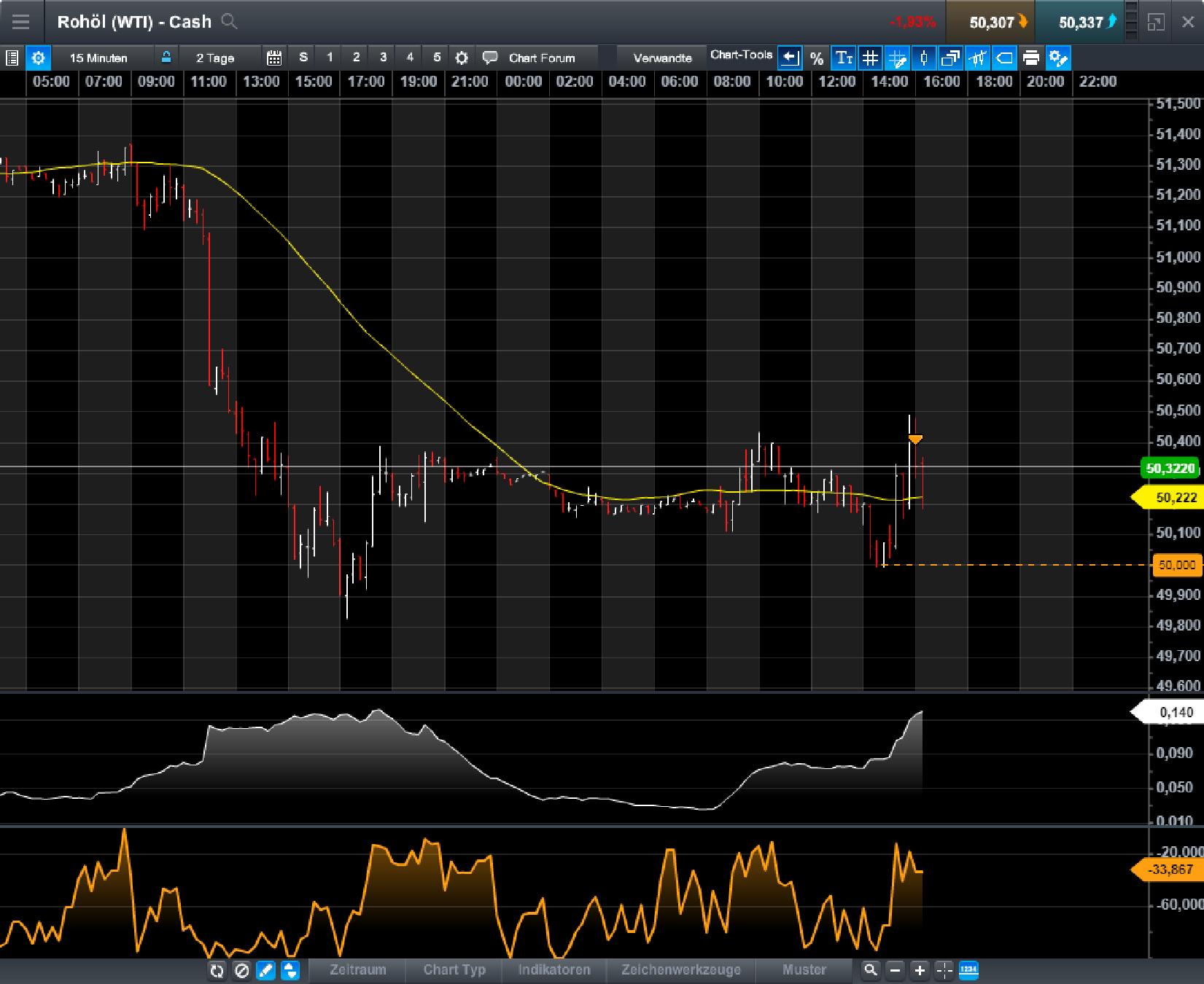Click the calendar date picker icon

pyautogui.click(x=274, y=57)
